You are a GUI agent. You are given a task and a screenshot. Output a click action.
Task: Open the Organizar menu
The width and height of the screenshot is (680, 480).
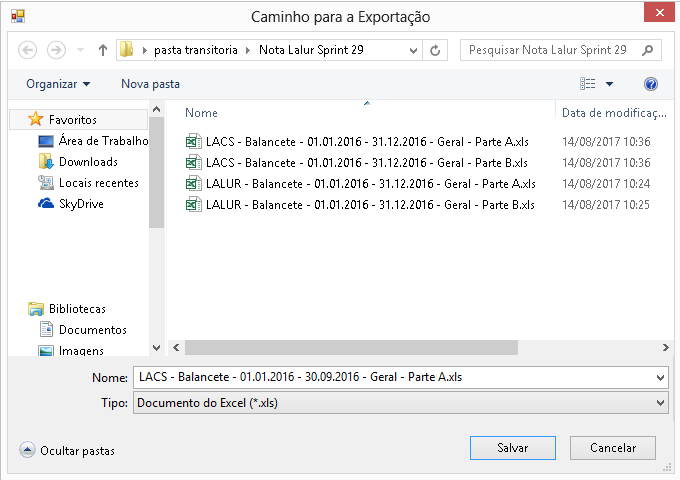58,84
